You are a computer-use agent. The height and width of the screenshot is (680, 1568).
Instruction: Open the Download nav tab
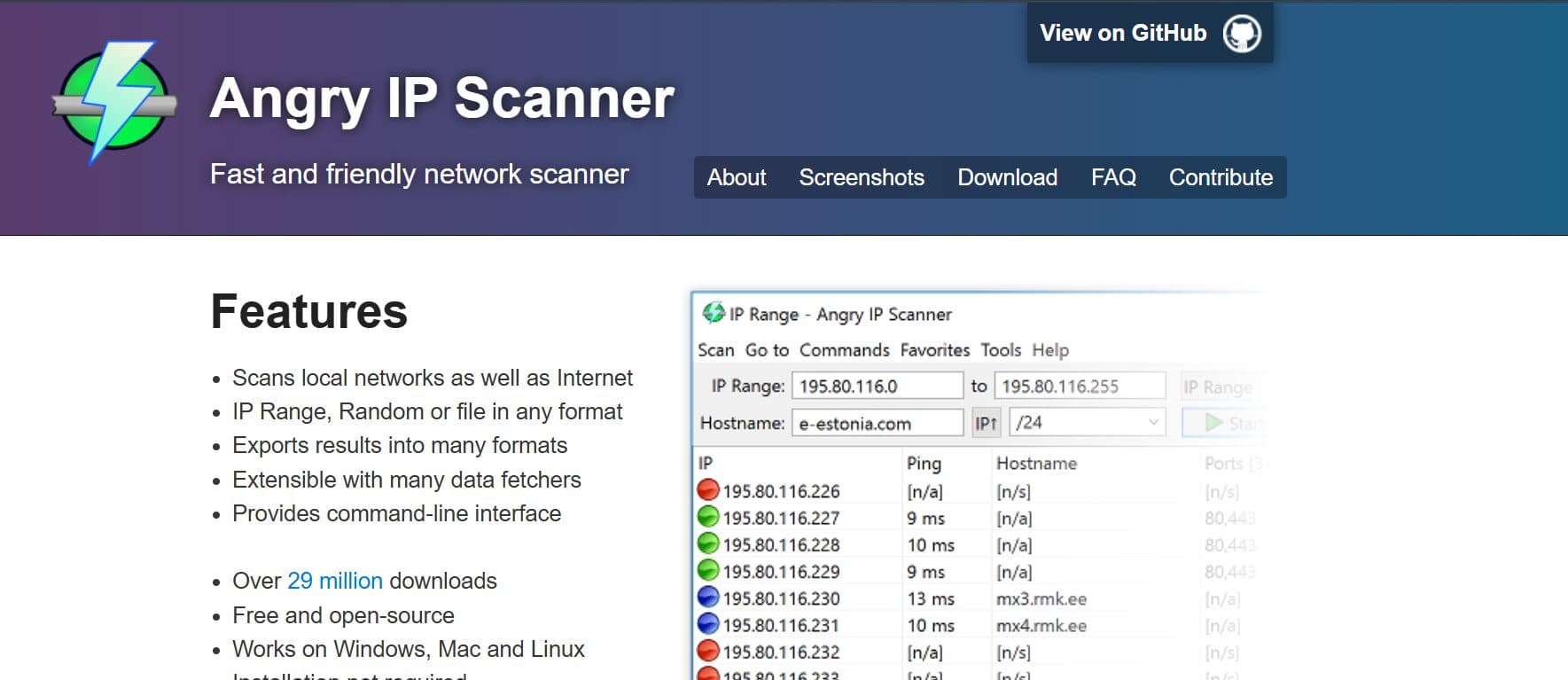click(x=1007, y=177)
